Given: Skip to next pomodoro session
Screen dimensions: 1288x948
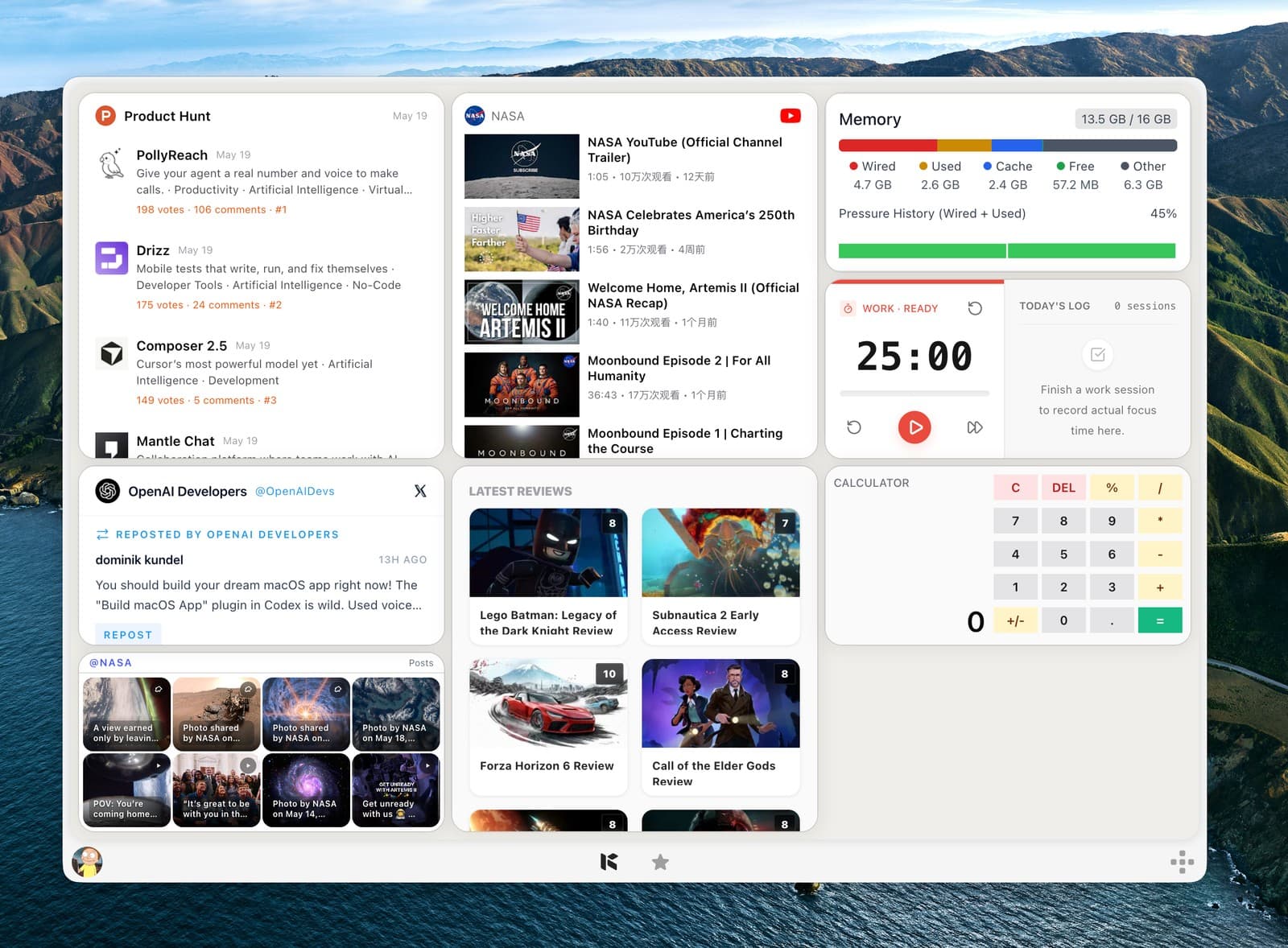Looking at the screenshot, I should click(975, 427).
